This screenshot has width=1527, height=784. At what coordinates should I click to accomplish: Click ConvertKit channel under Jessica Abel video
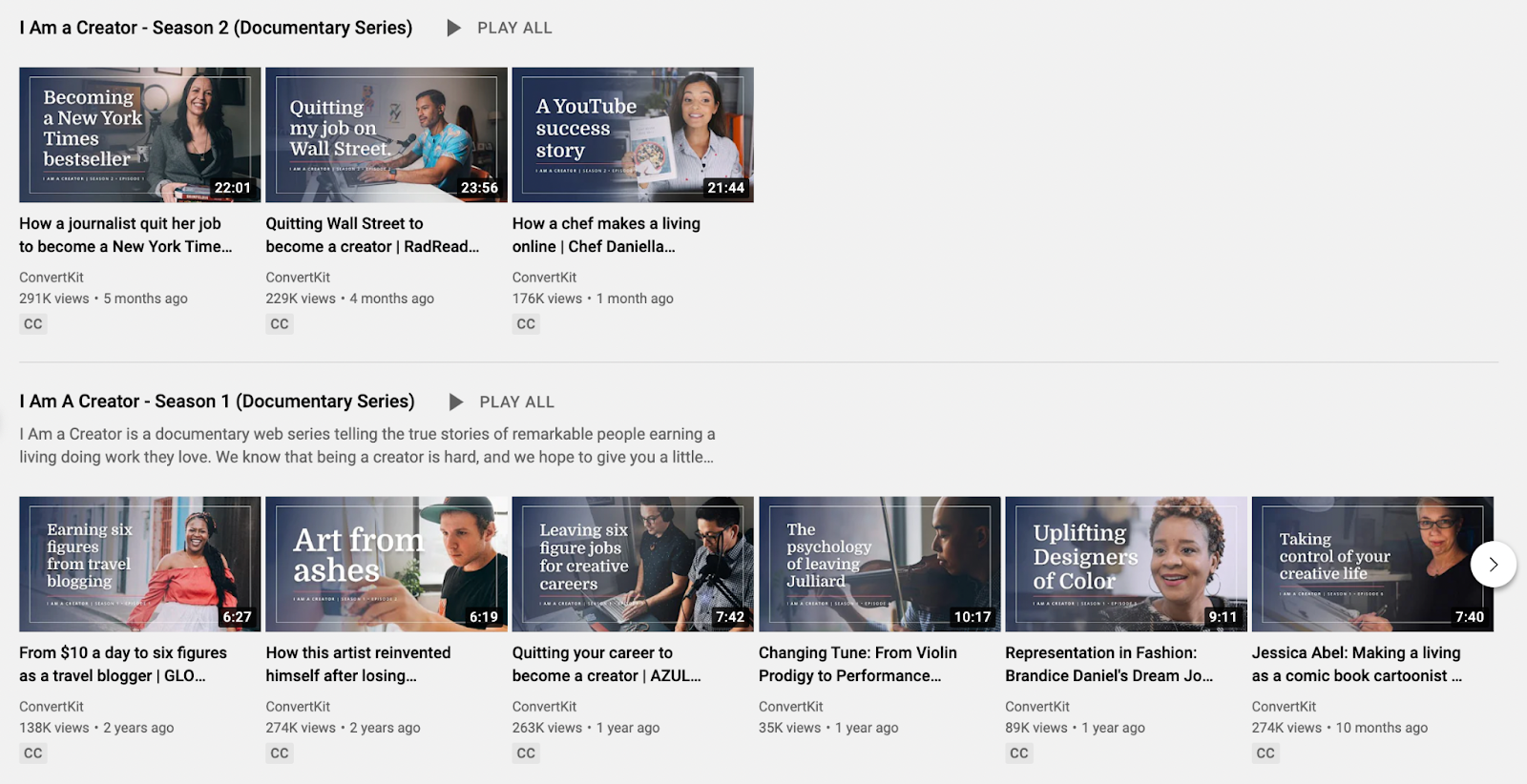pyautogui.click(x=1284, y=707)
